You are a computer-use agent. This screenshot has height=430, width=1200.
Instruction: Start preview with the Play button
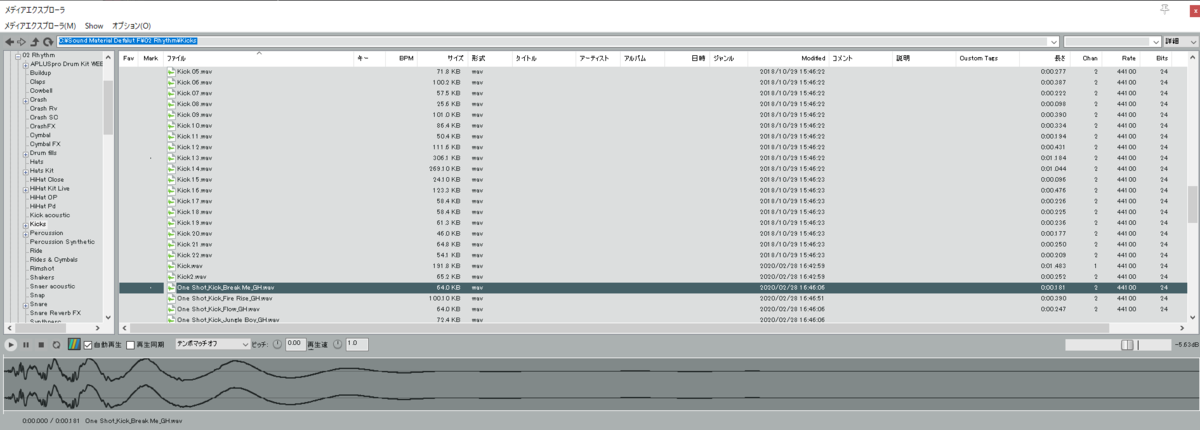tap(10, 344)
